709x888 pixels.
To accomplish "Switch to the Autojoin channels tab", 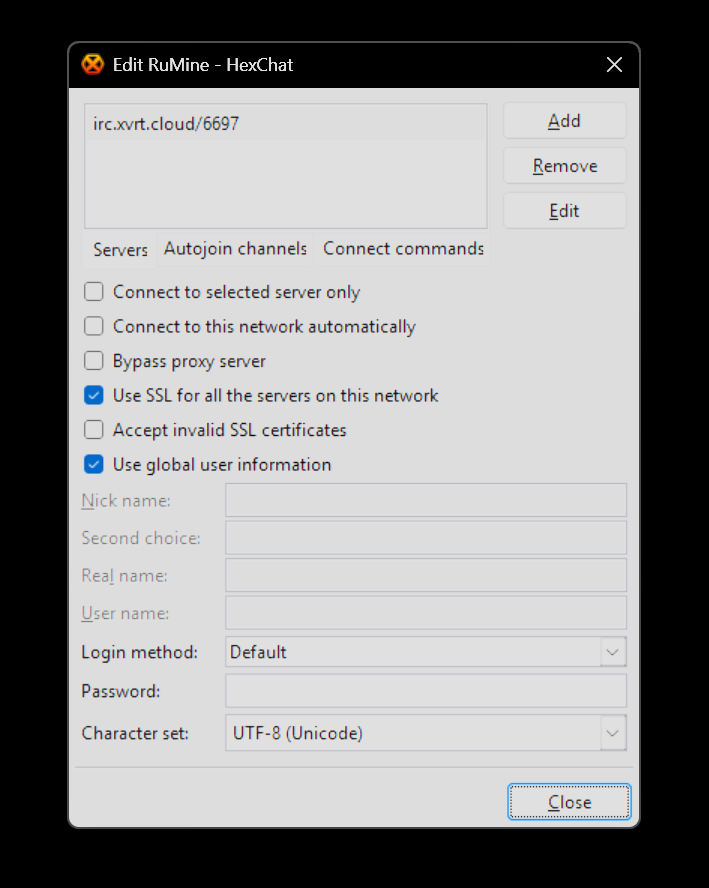I will point(235,249).
